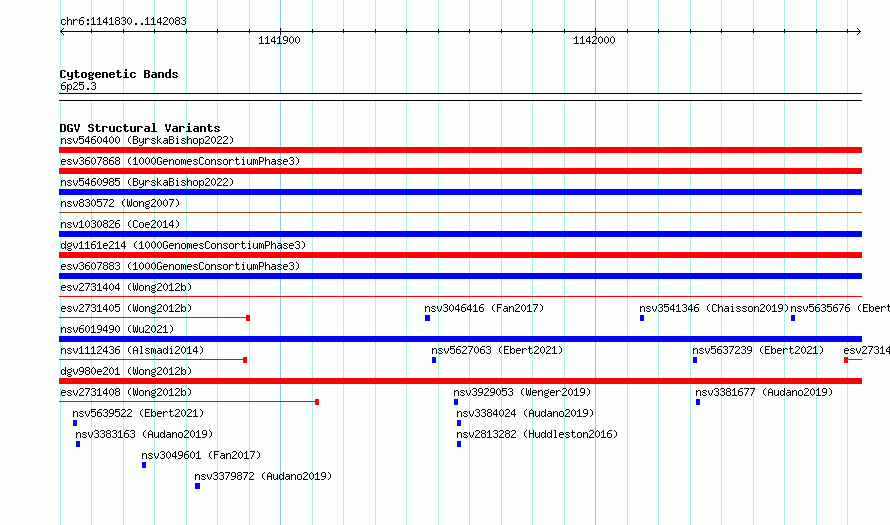Image resolution: width=890 pixels, height=525 pixels.
Task: Click the blue marker under nsv5637239
Action: (x=695, y=360)
